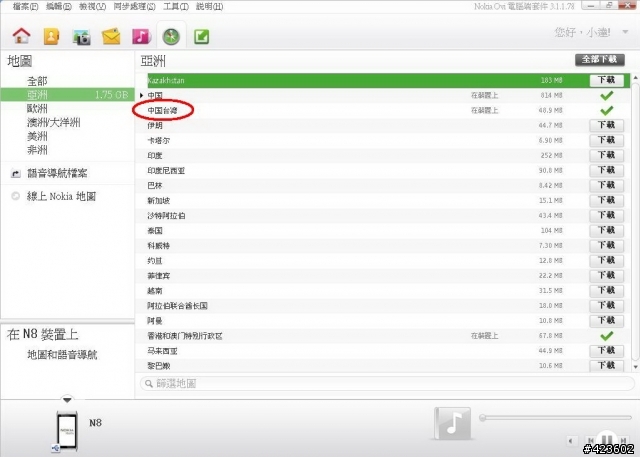The height and width of the screenshot is (457, 640).
Task: Click the 全部下載 button
Action: (600, 60)
